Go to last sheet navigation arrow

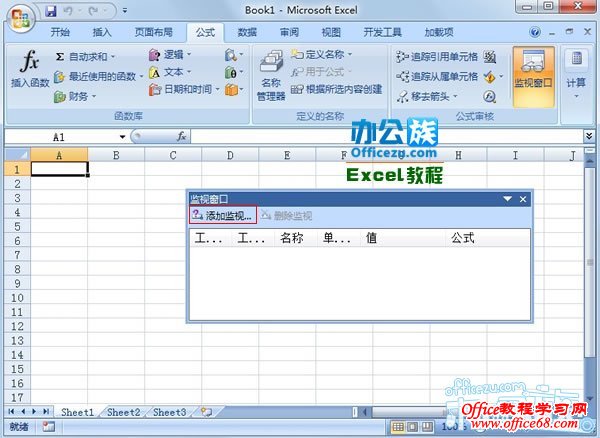tap(46, 412)
